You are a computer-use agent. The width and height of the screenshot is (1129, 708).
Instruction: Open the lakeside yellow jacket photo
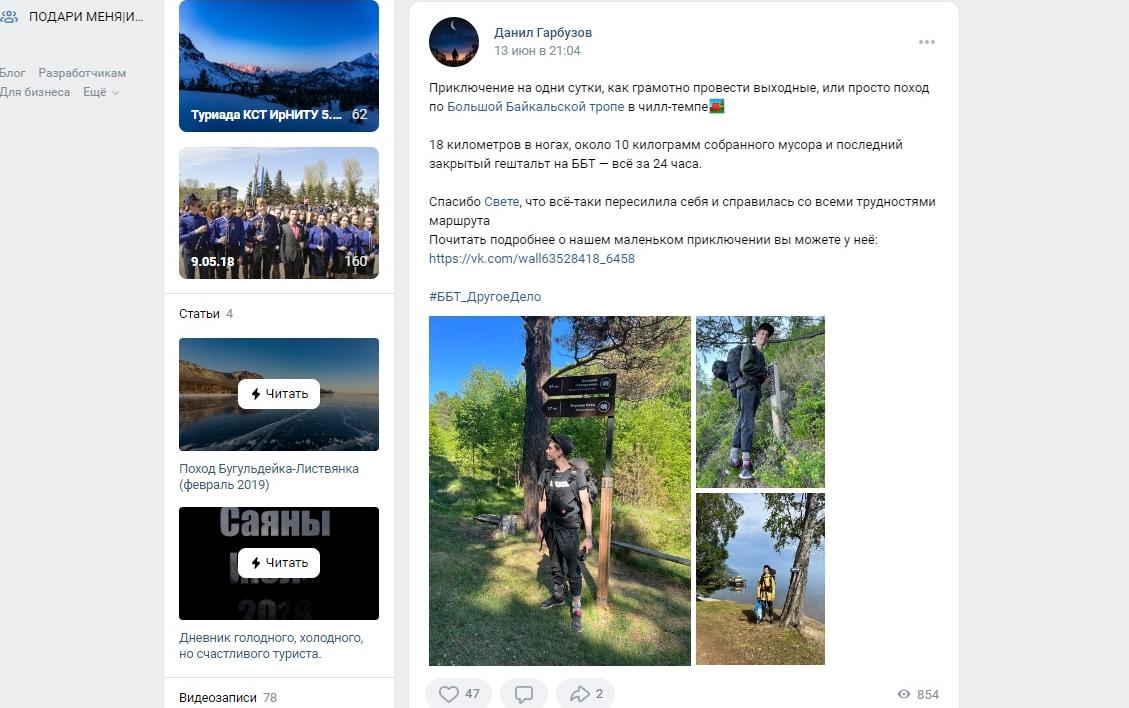760,578
